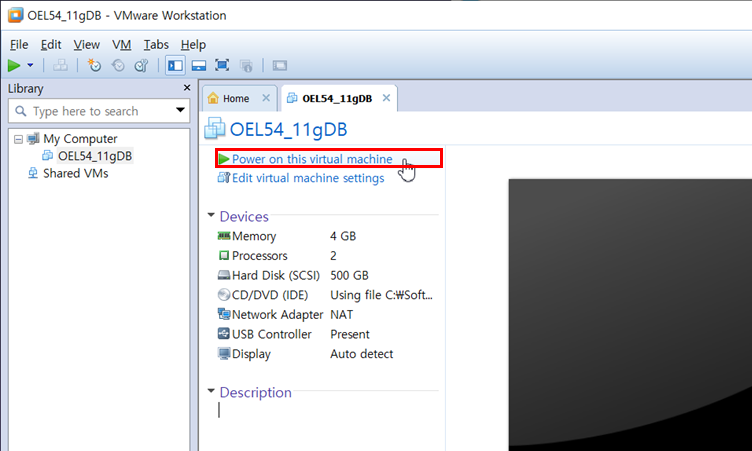Click the library search input field

pyautogui.click(x=99, y=111)
